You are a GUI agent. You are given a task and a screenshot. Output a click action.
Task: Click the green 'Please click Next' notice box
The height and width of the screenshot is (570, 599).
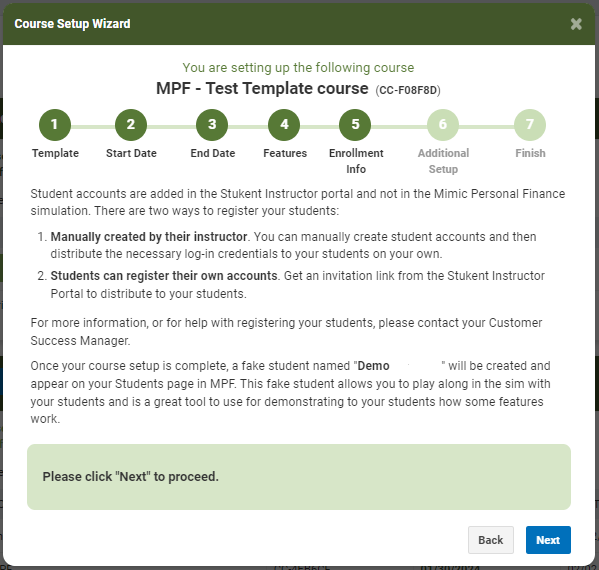[x=299, y=477]
